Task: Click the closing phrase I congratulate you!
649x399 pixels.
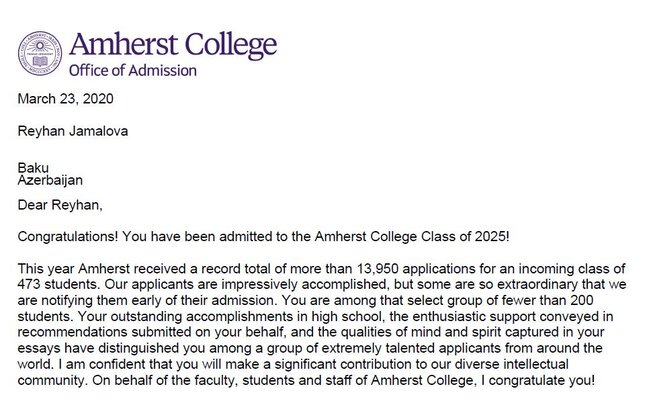Action: coord(536,380)
